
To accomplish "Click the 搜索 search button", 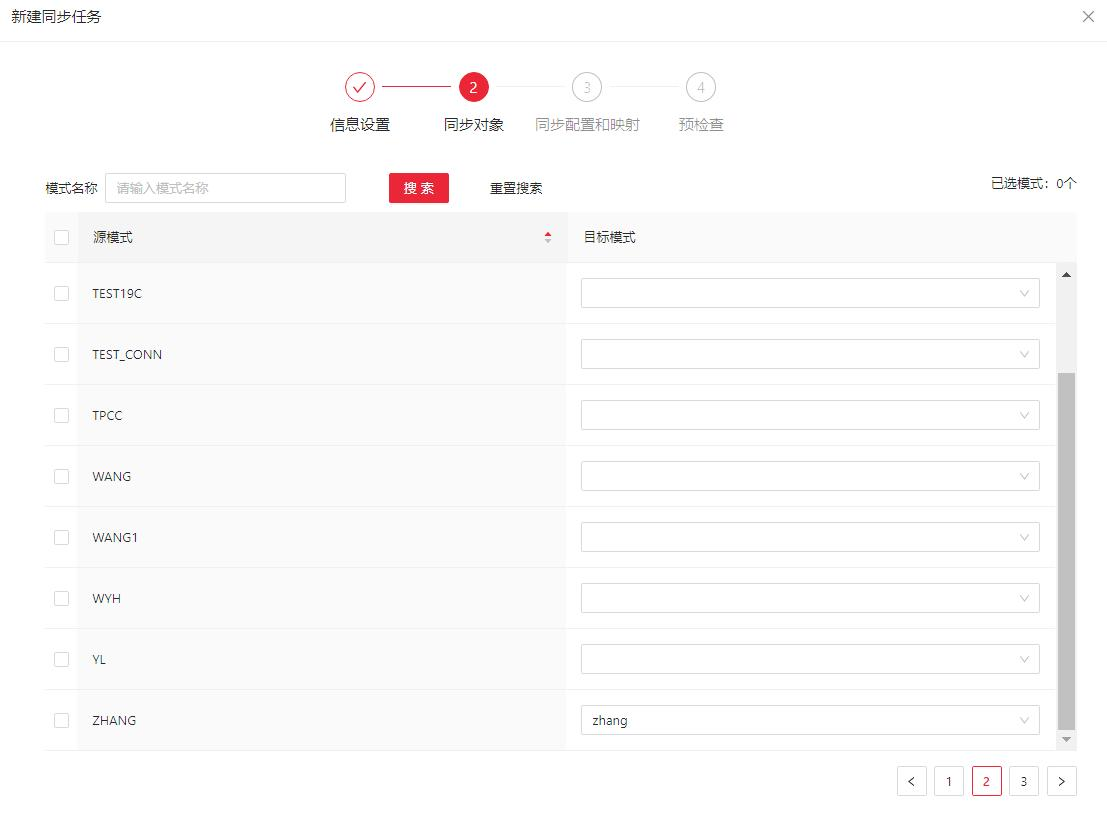I will tap(419, 188).
